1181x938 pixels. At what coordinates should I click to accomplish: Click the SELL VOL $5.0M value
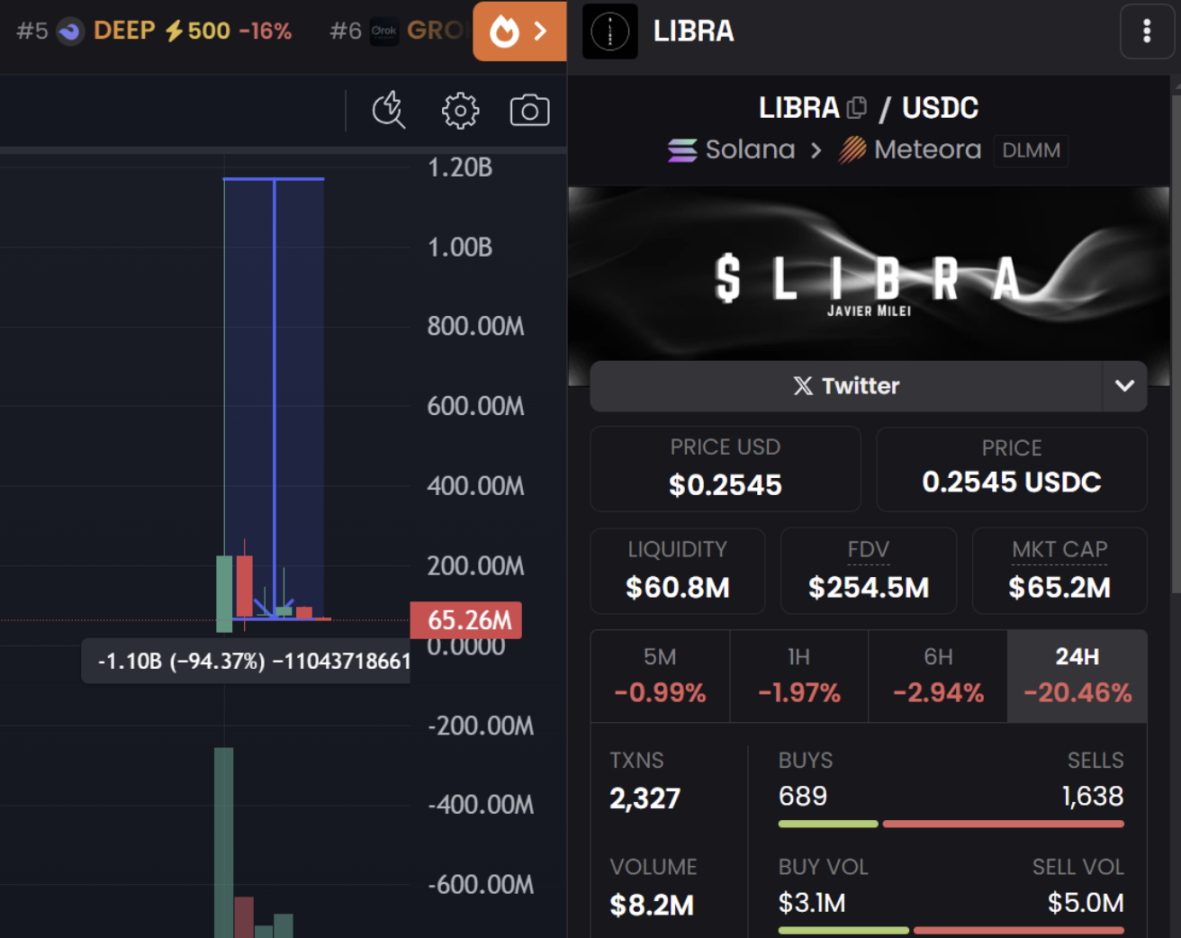tap(1085, 903)
